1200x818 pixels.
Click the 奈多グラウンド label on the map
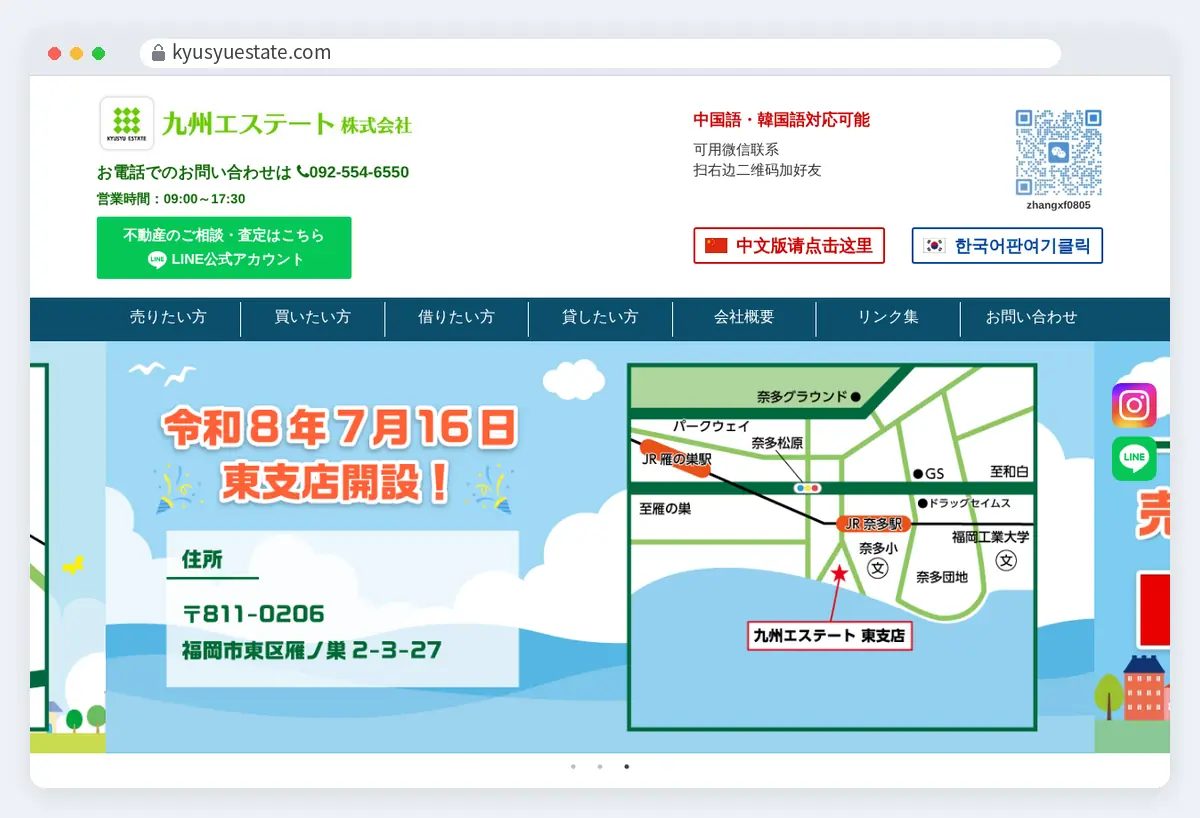click(802, 397)
